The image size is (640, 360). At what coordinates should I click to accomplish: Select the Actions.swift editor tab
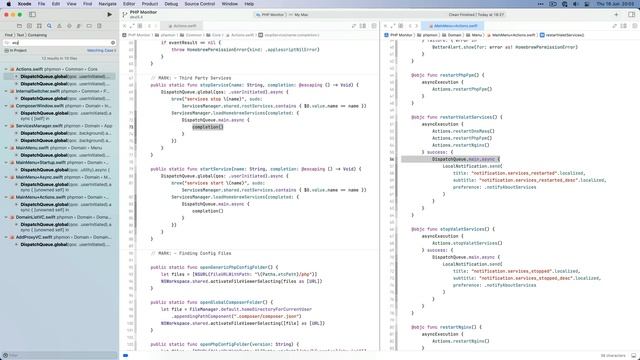182,26
